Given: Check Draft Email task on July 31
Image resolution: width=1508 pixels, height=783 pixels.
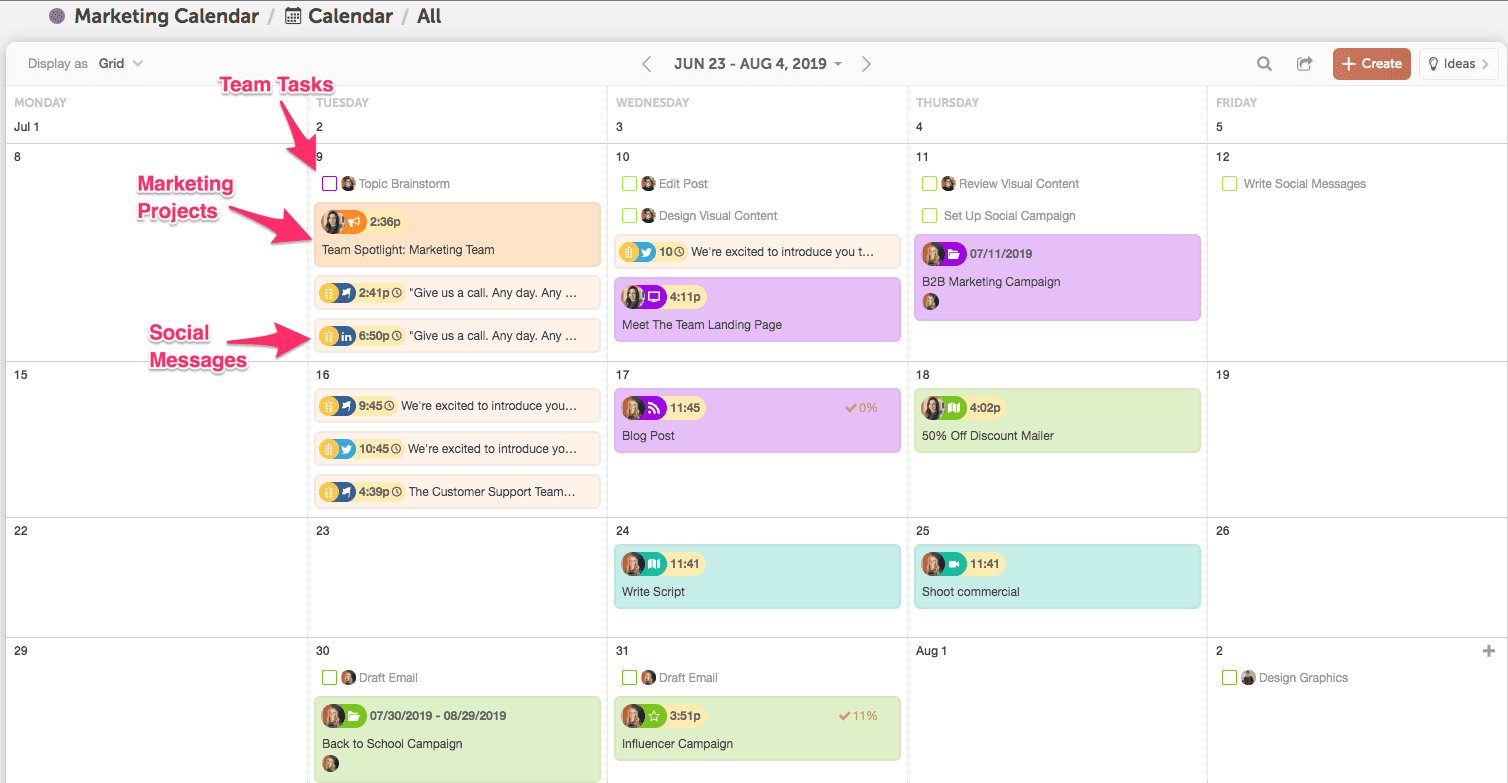Looking at the screenshot, I should click(x=629, y=678).
